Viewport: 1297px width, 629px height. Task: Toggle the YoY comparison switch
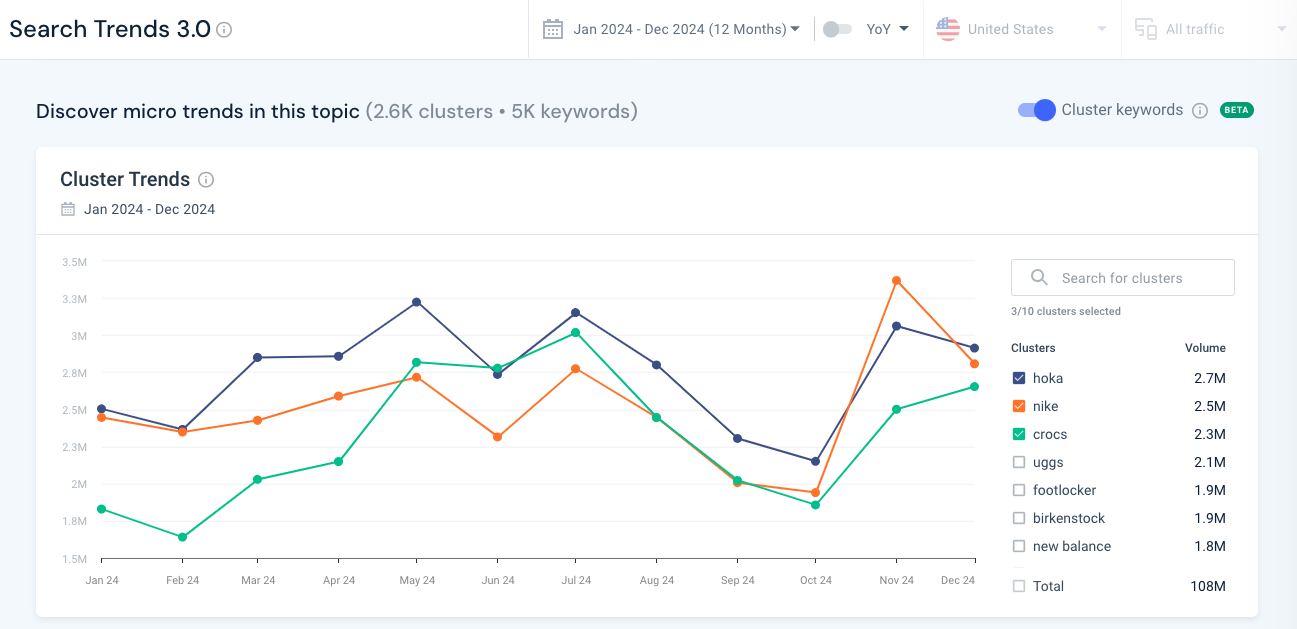pyautogui.click(x=837, y=29)
